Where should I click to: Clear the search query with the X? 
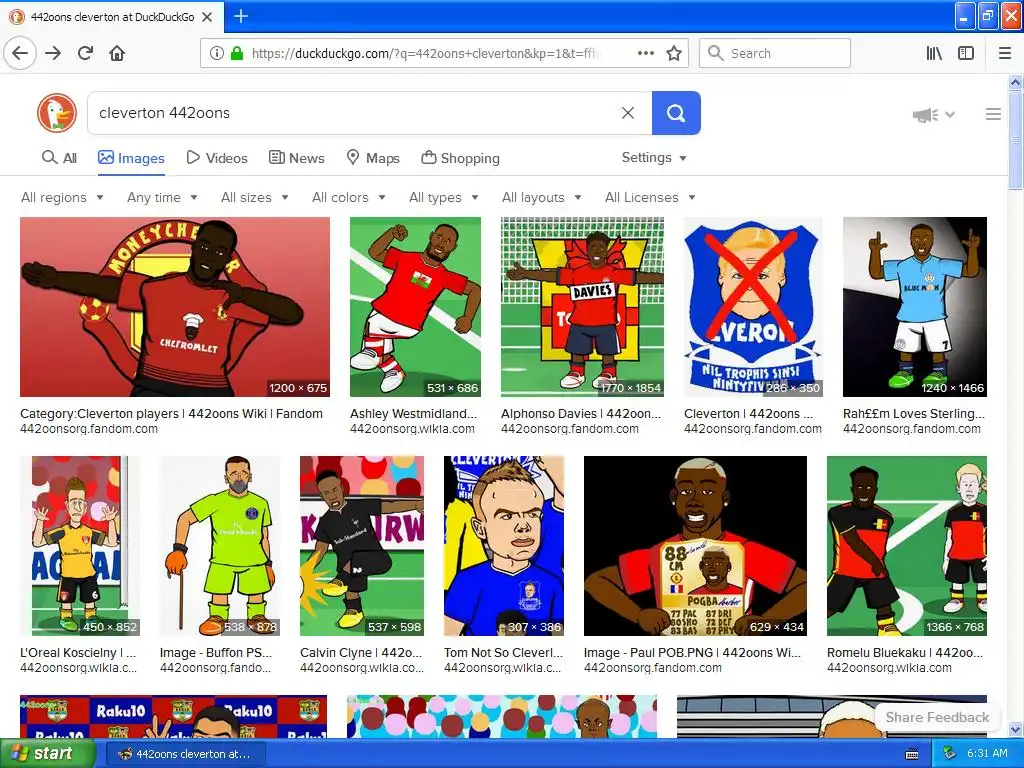[x=628, y=113]
